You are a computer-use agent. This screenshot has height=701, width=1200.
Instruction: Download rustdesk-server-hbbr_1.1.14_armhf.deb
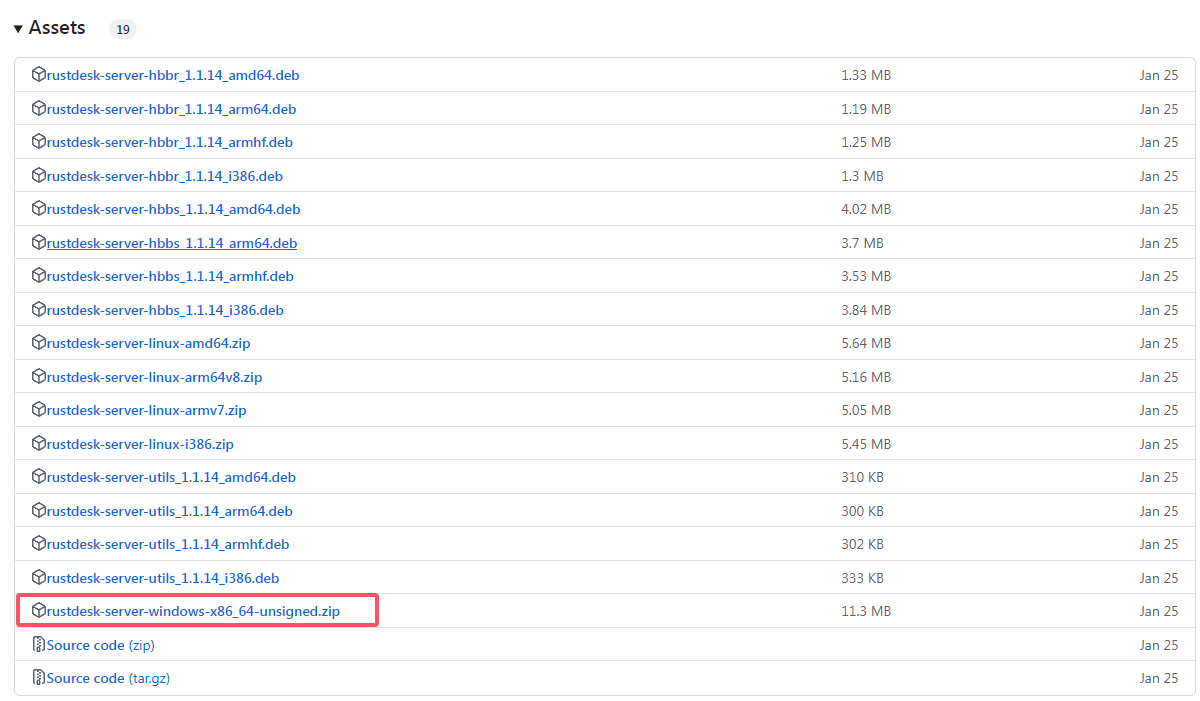[170, 142]
